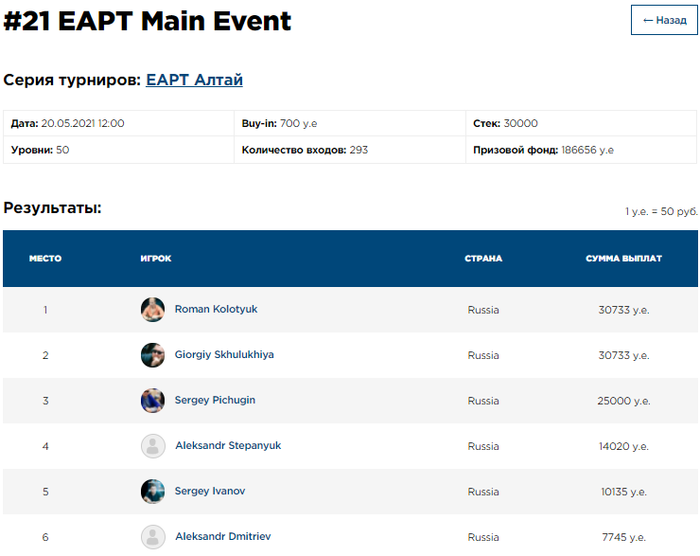Click the Место column header

45,259
